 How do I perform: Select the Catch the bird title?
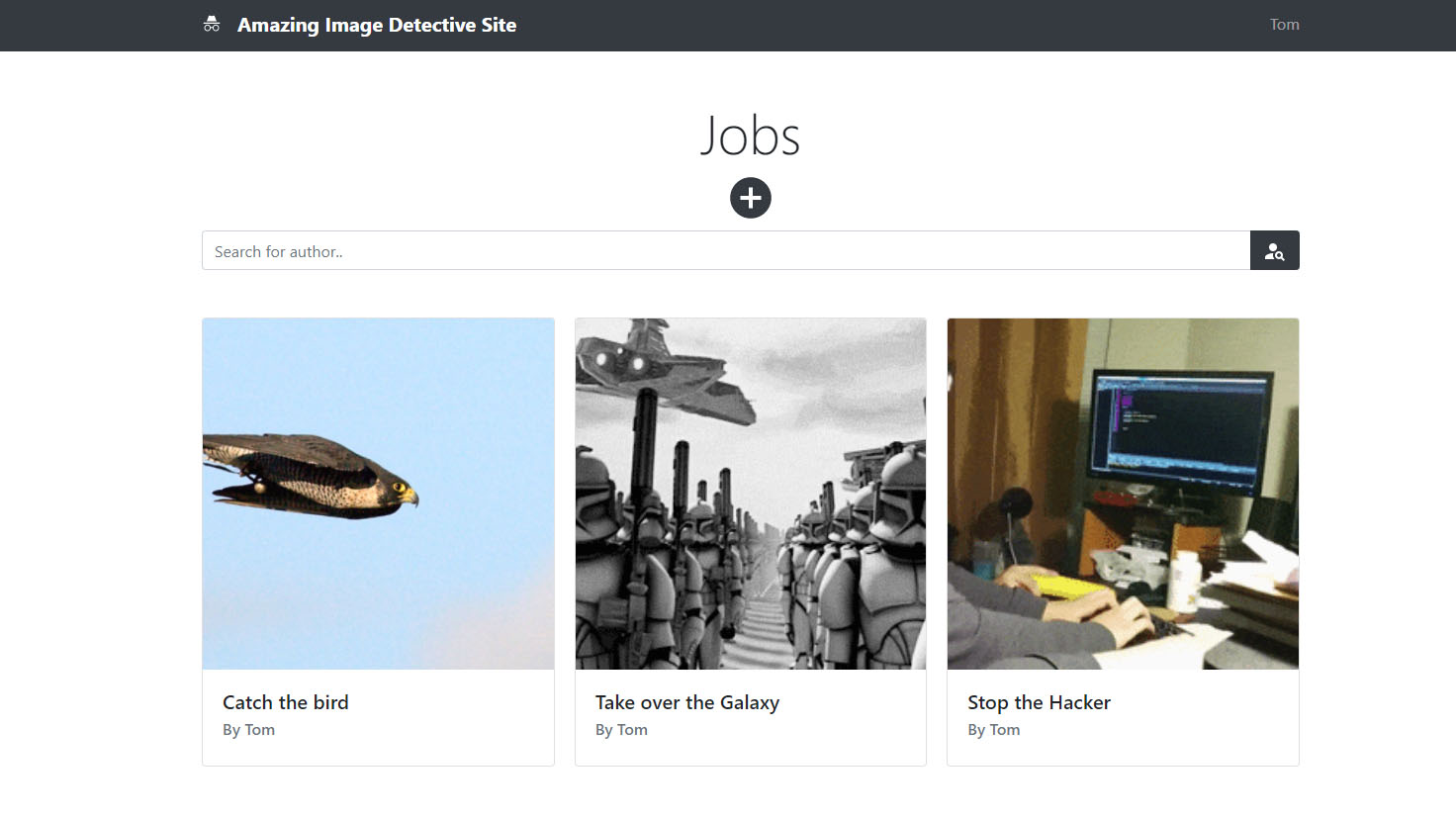coord(286,702)
